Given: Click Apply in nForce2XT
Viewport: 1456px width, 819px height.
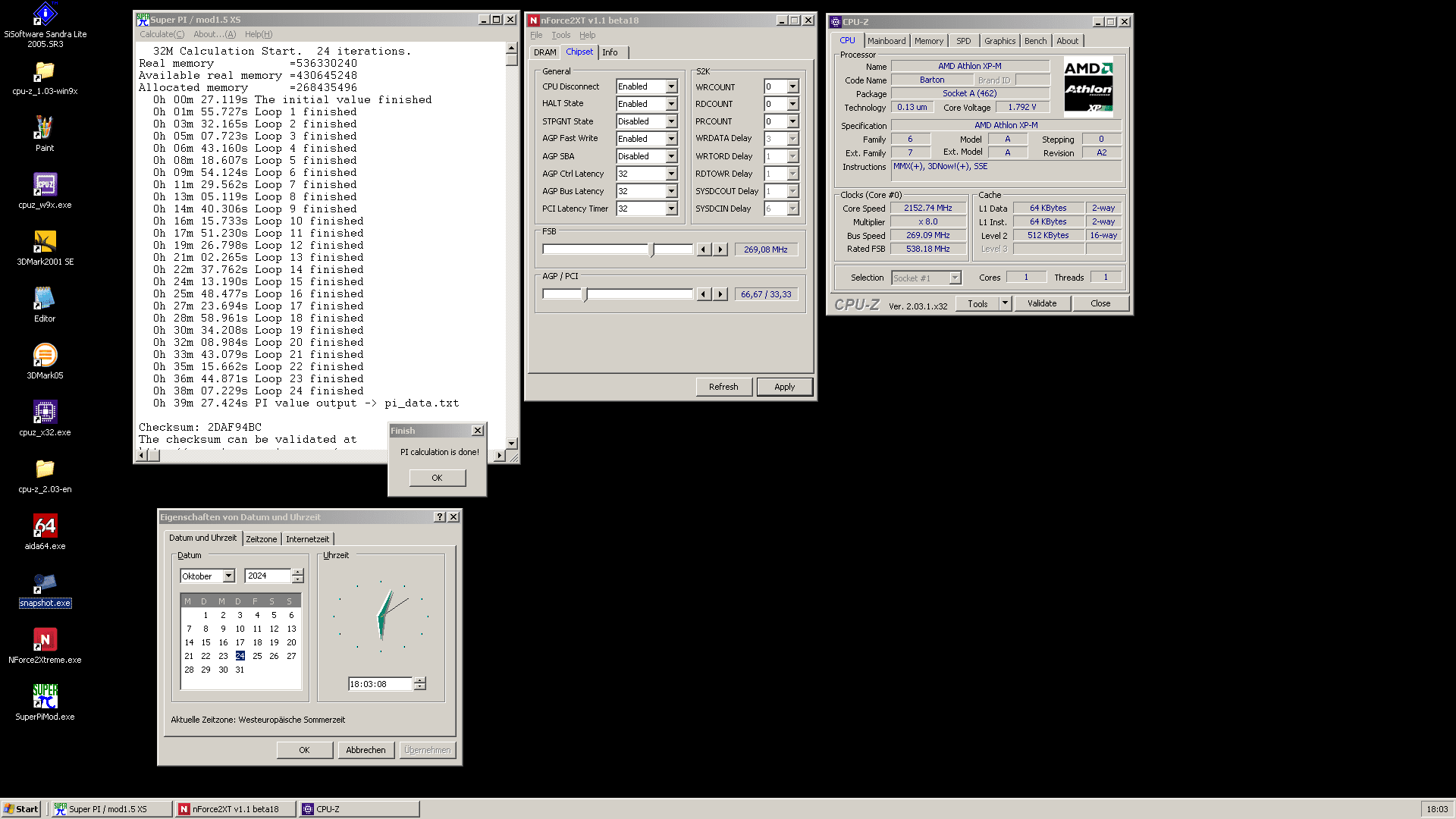Looking at the screenshot, I should click(x=784, y=387).
